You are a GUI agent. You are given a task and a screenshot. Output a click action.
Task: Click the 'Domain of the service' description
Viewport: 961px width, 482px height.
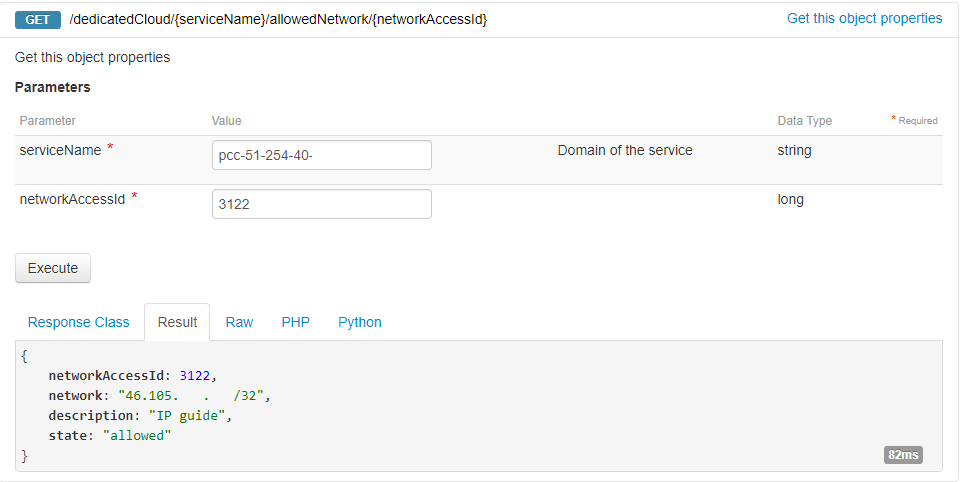625,150
